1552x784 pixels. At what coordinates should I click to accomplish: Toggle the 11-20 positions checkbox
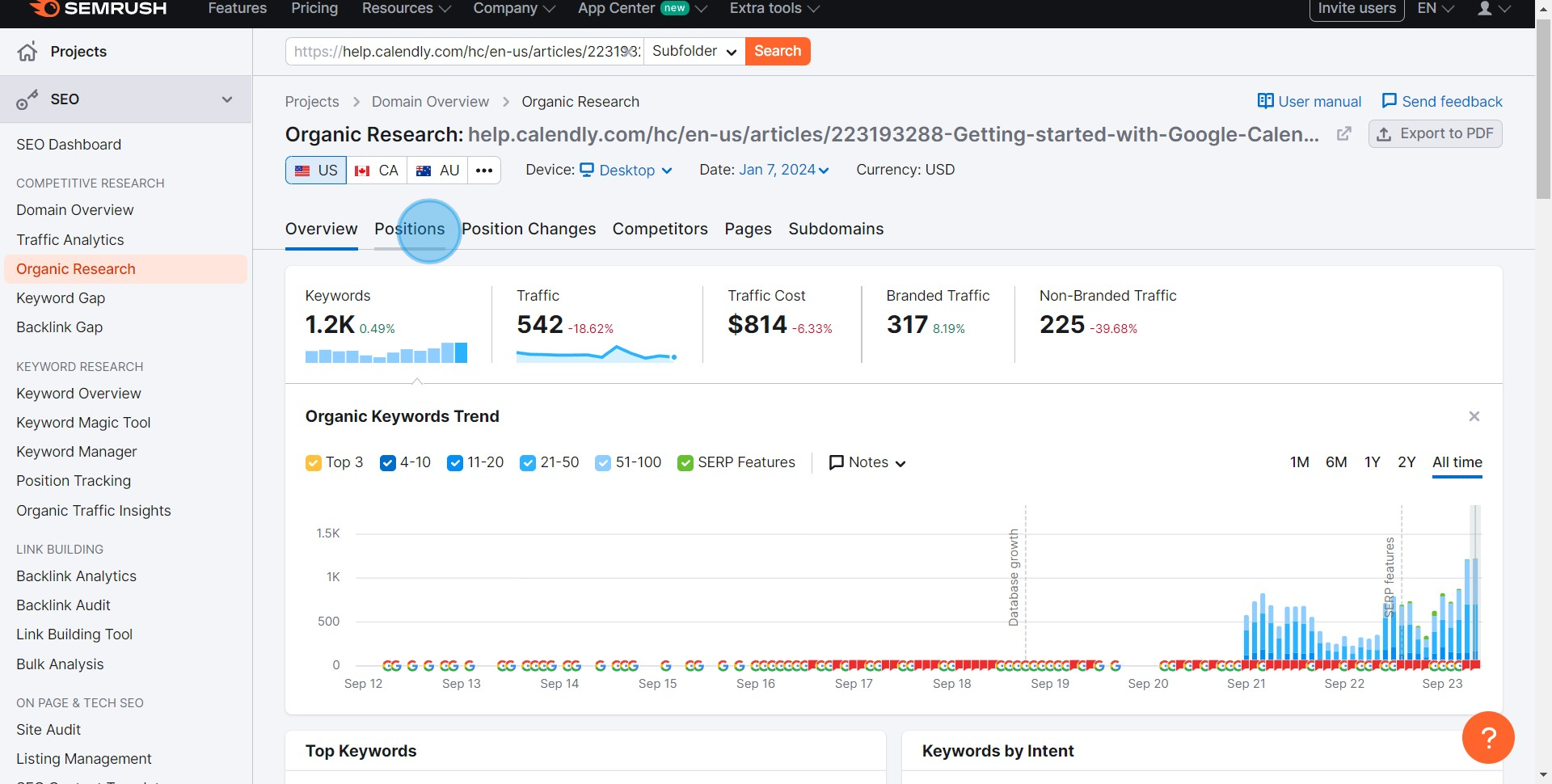click(x=455, y=463)
